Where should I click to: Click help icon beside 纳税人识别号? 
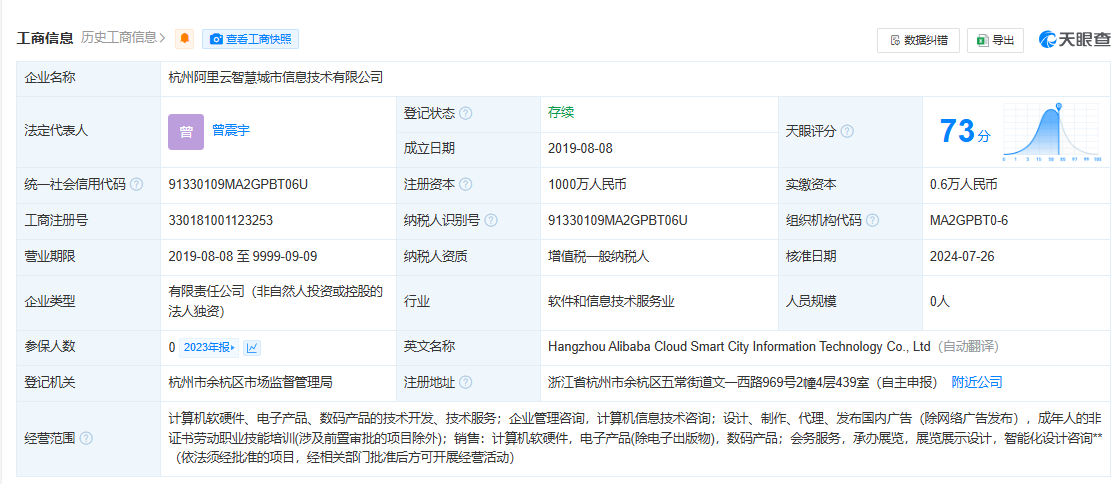(x=491, y=220)
